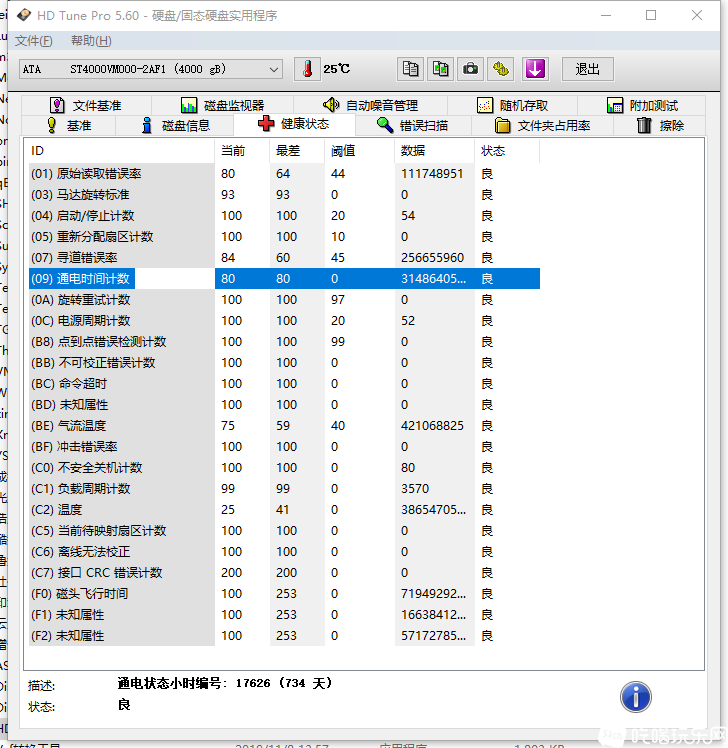
Task: Click the 最差 column header
Action: (x=297, y=151)
